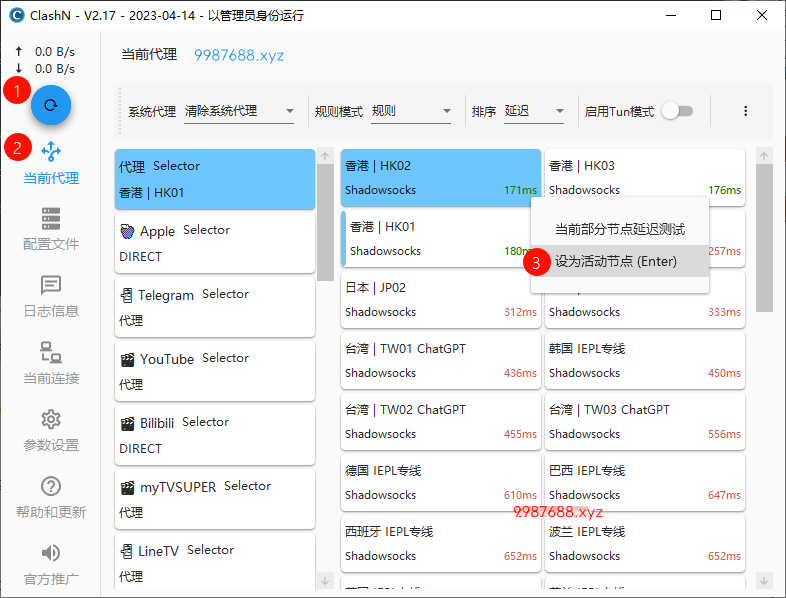Toggle the 启用Tun模式 switch

point(678,111)
